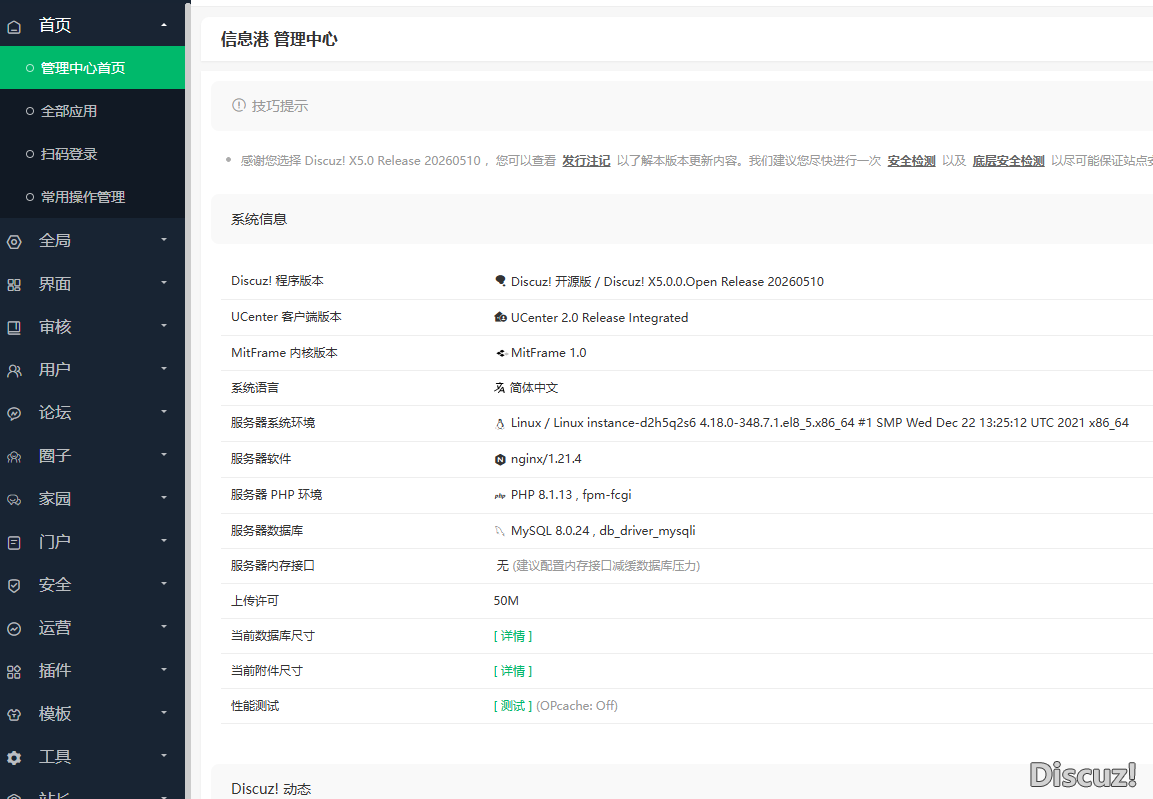Open the 首页 menu label
Image resolution: width=1153 pixels, height=799 pixels.
[x=55, y=26]
